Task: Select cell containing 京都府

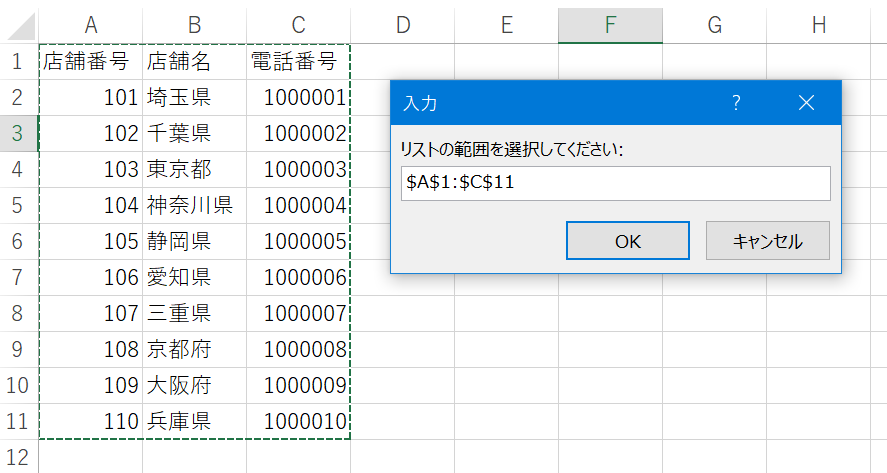Action: 195,350
